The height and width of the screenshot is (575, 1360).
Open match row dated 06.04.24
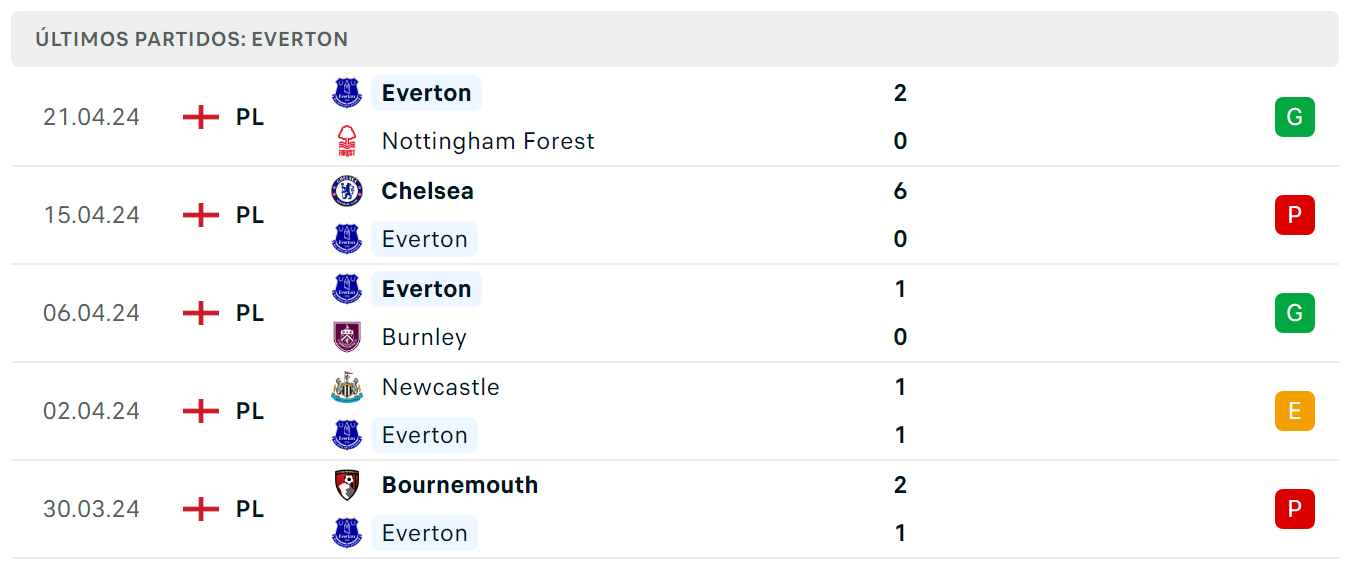click(x=675, y=313)
